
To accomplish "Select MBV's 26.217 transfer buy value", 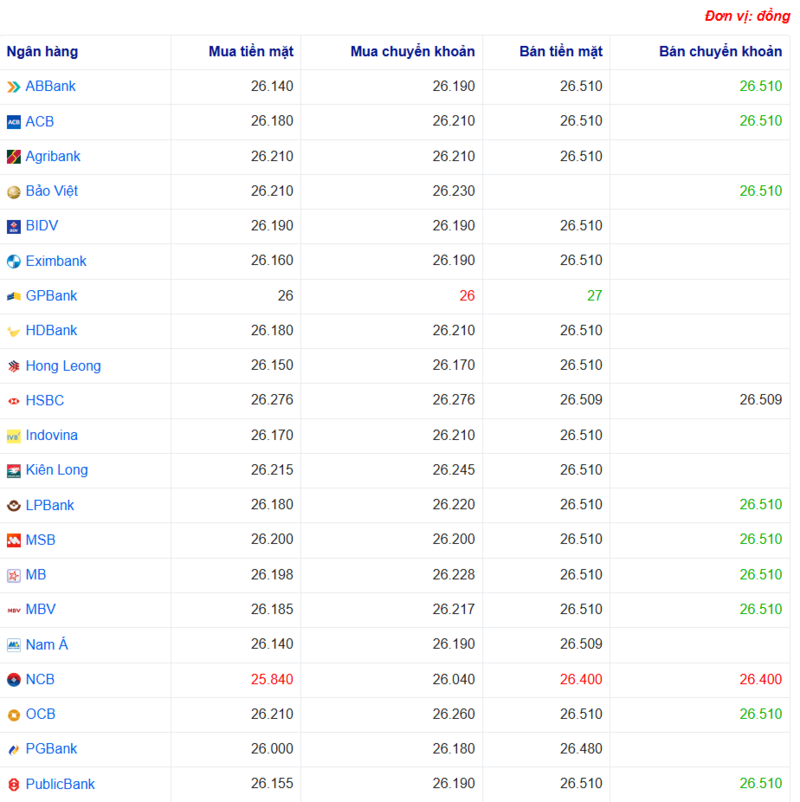I will (454, 610).
